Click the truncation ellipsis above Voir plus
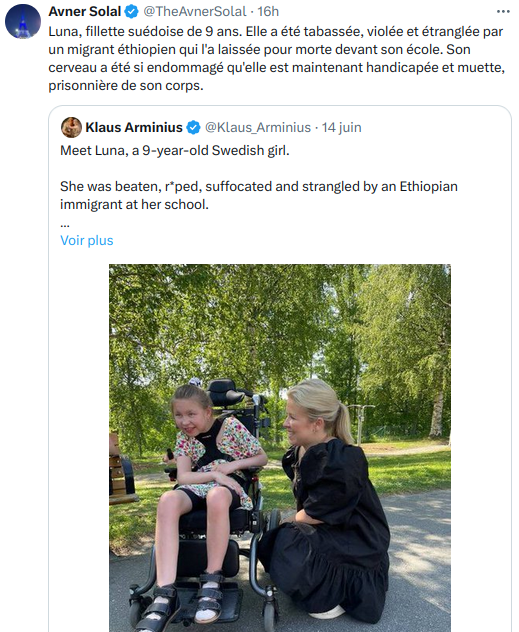The height and width of the screenshot is (632, 519). pos(64,224)
